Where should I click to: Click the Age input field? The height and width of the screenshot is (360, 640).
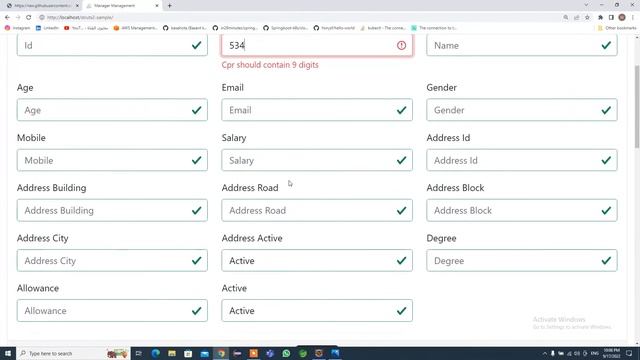click(x=112, y=110)
